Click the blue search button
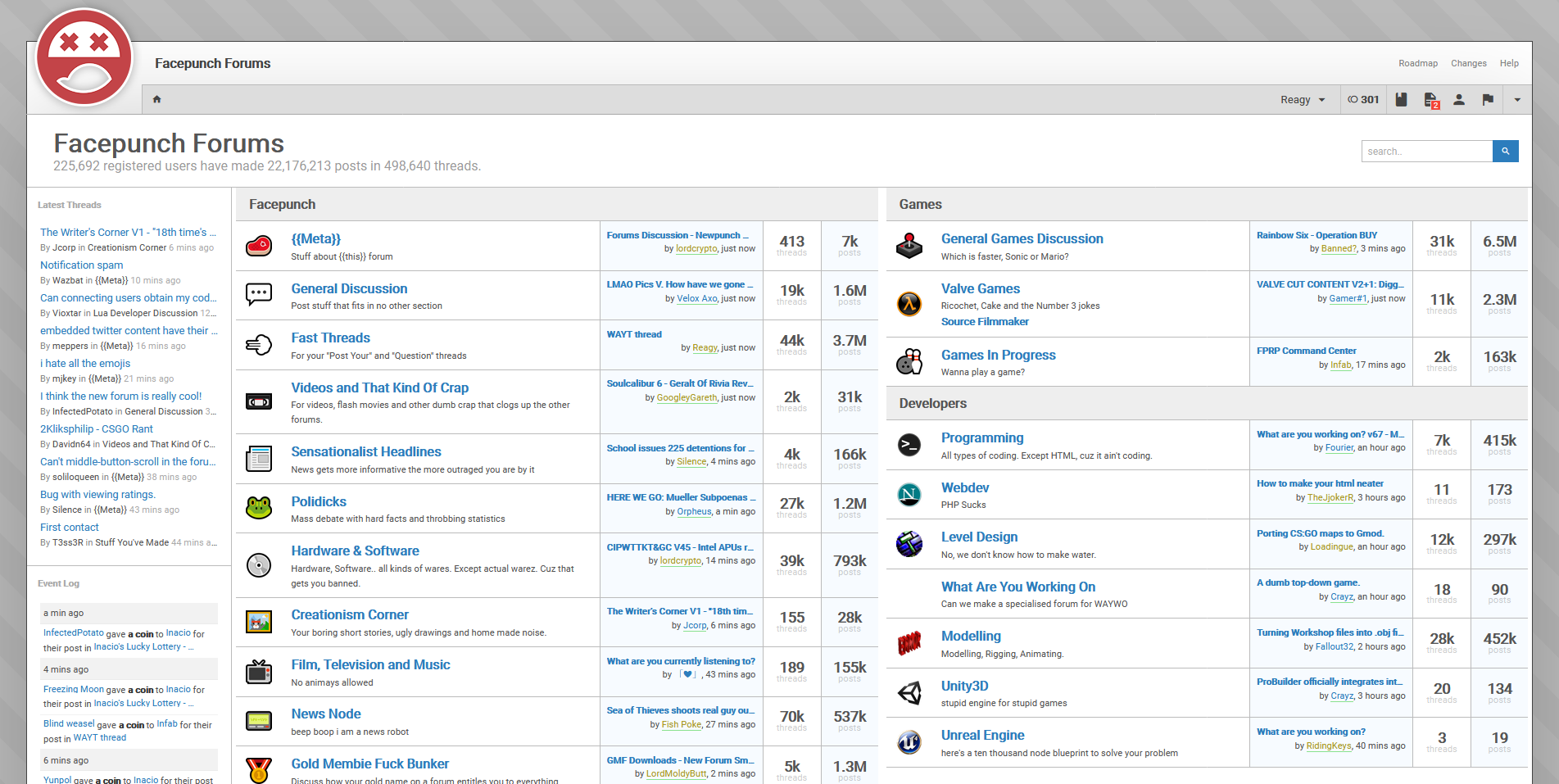Image resolution: width=1559 pixels, height=784 pixels. tap(1506, 151)
